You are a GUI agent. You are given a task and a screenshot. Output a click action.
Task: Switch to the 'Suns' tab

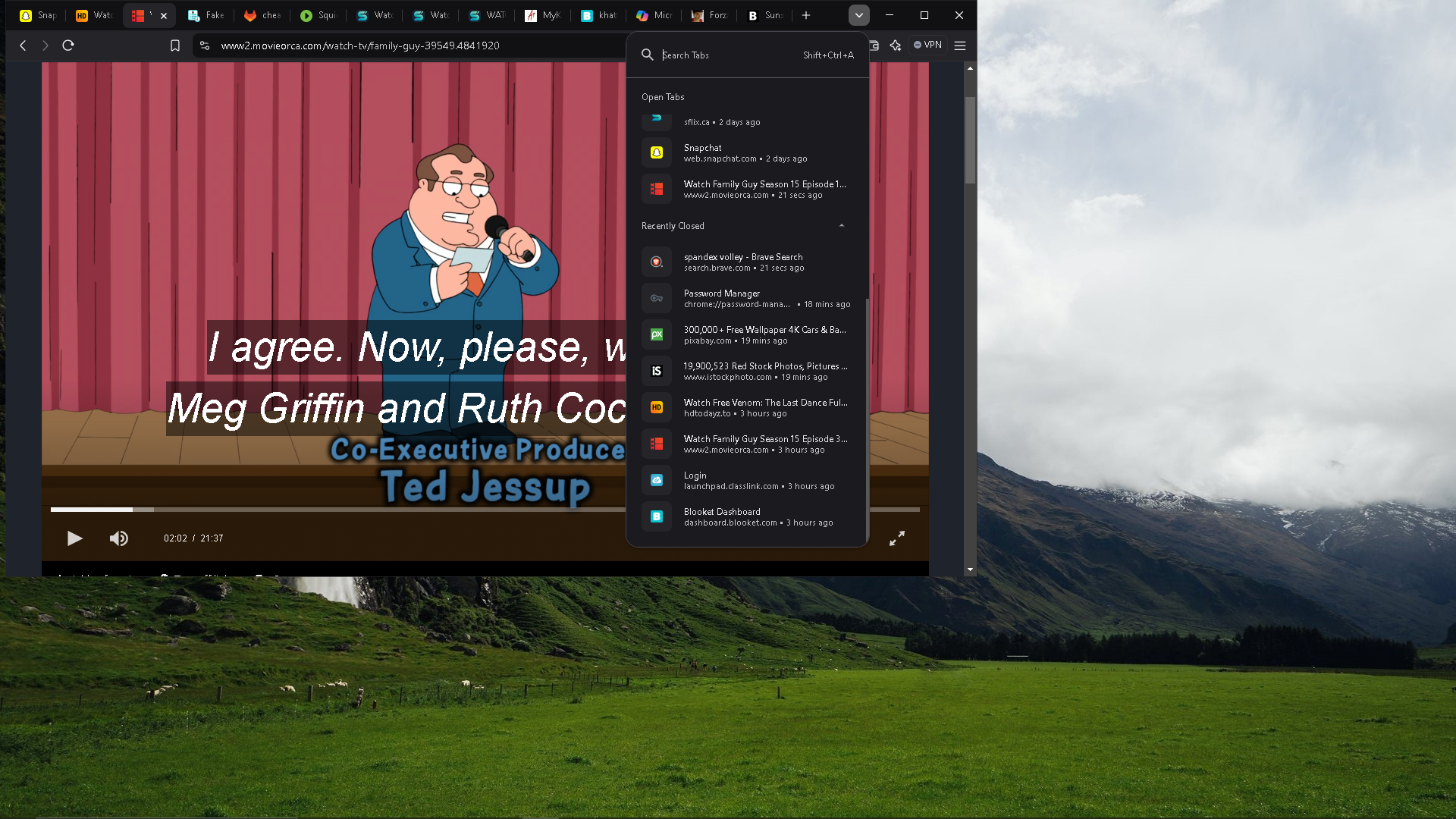767,15
